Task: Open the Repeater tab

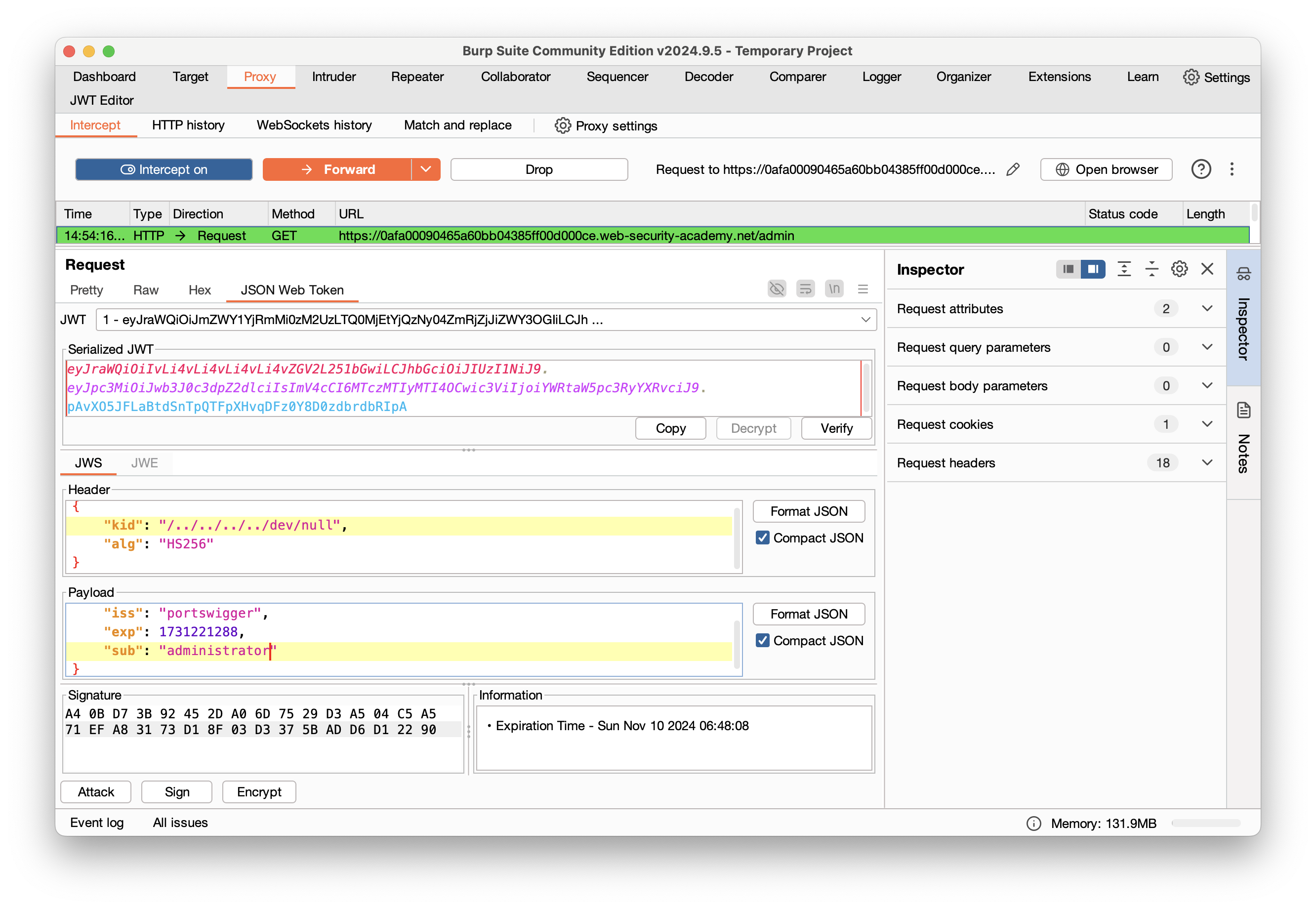Action: pyautogui.click(x=417, y=77)
